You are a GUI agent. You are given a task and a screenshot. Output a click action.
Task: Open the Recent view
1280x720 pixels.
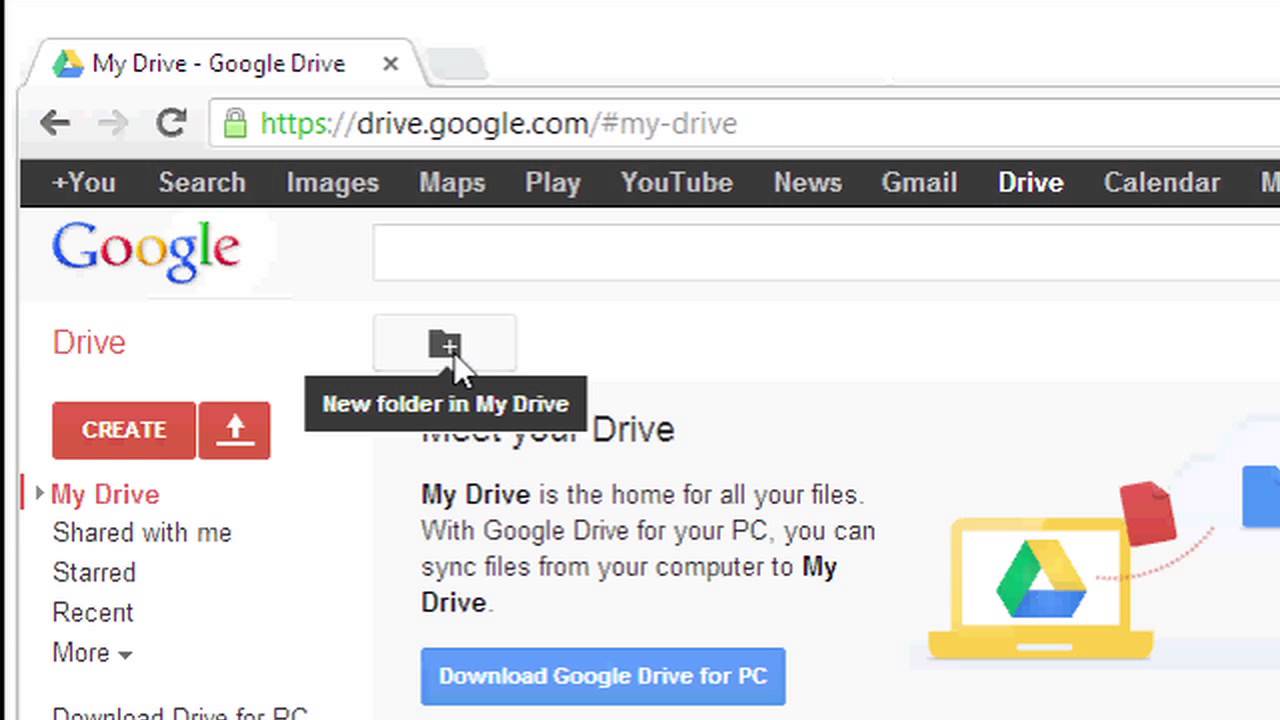(92, 613)
